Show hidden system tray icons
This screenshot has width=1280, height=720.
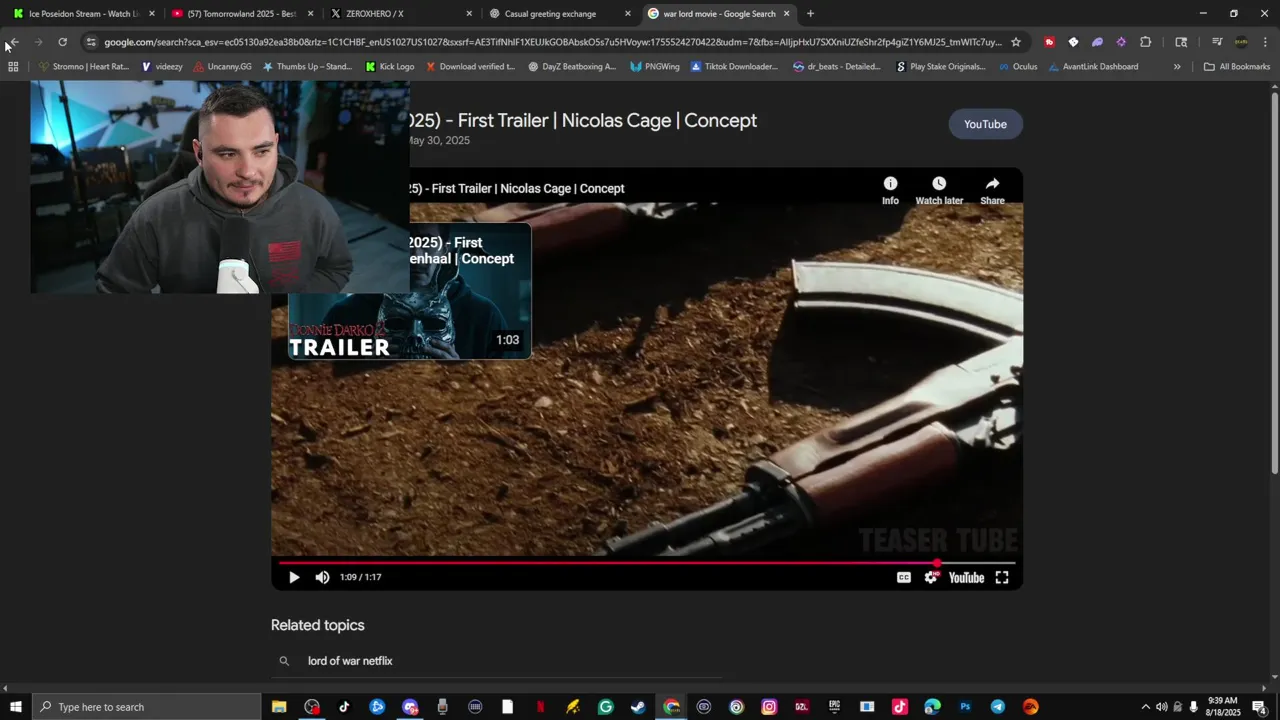coord(1145,707)
